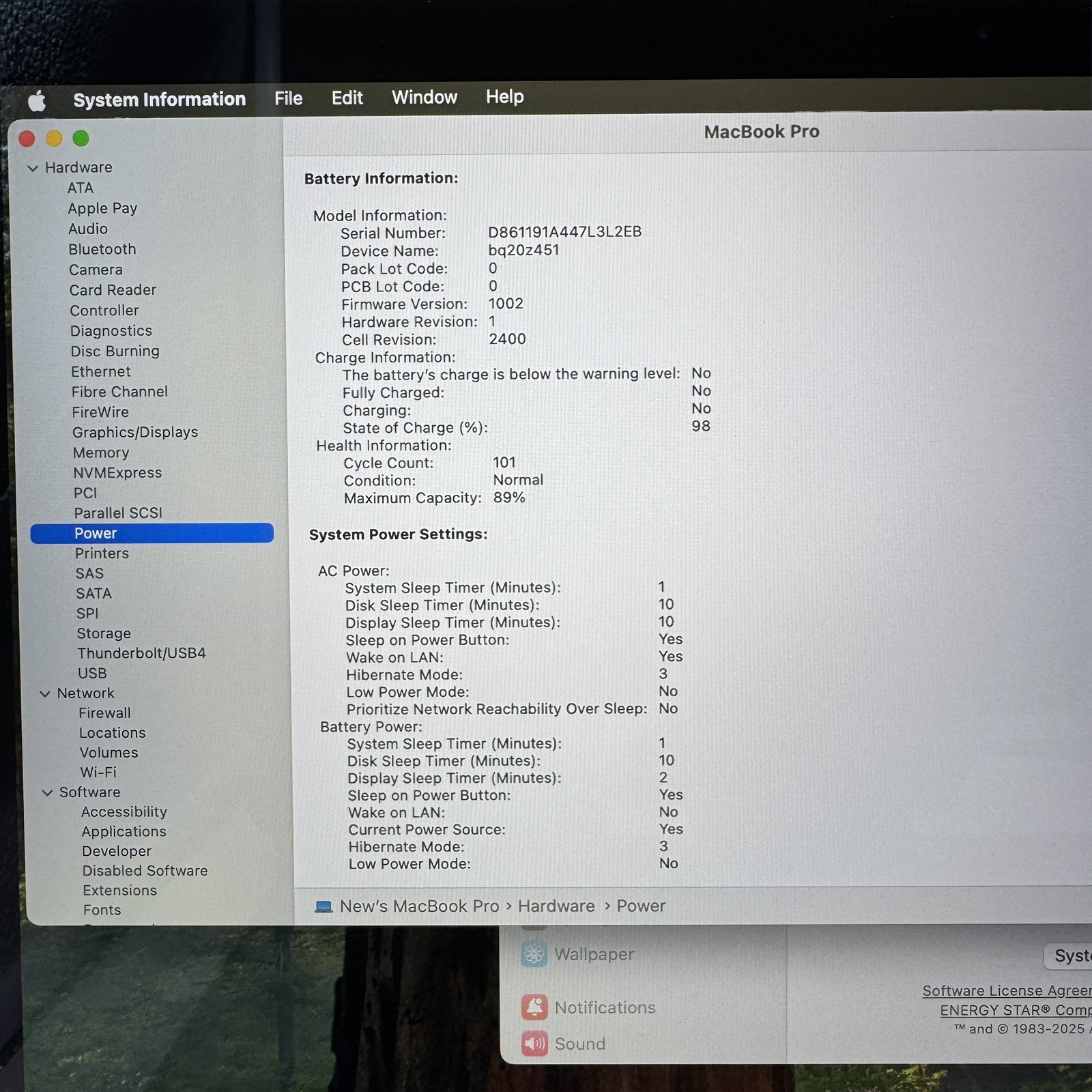Open the Help menu
The height and width of the screenshot is (1092, 1092).
pos(504,97)
